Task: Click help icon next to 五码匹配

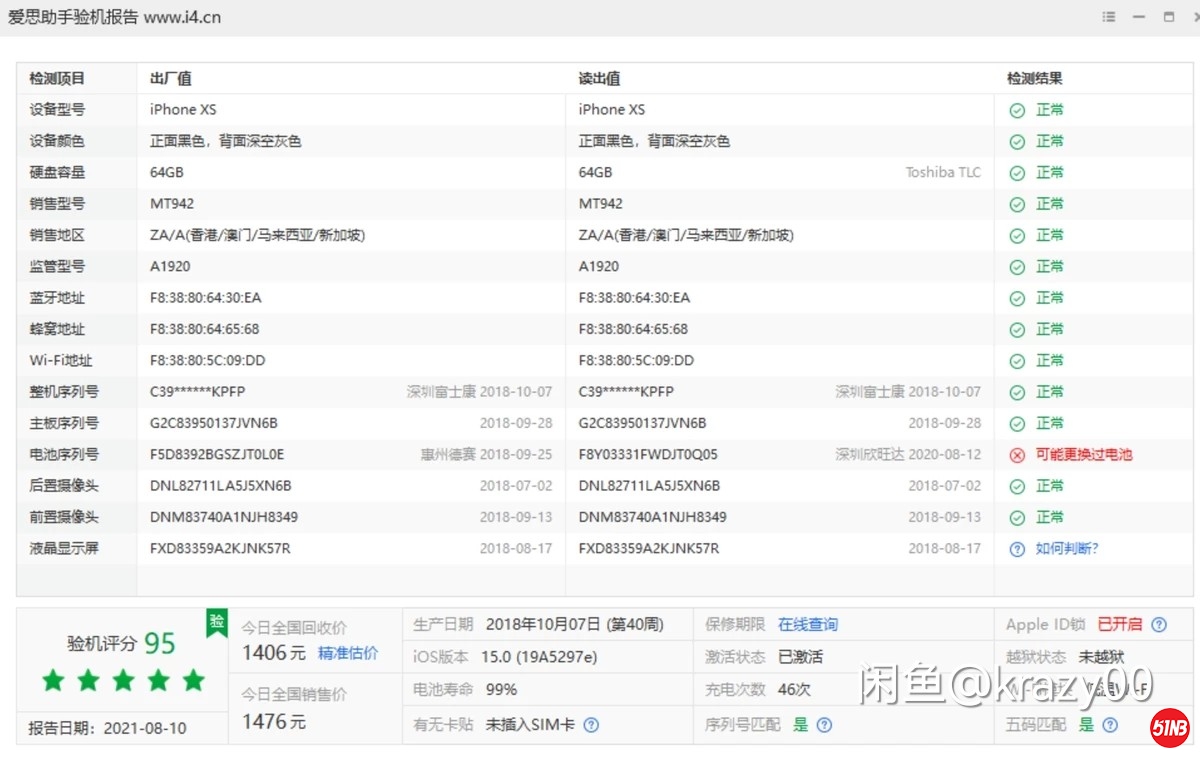Action: click(1109, 725)
